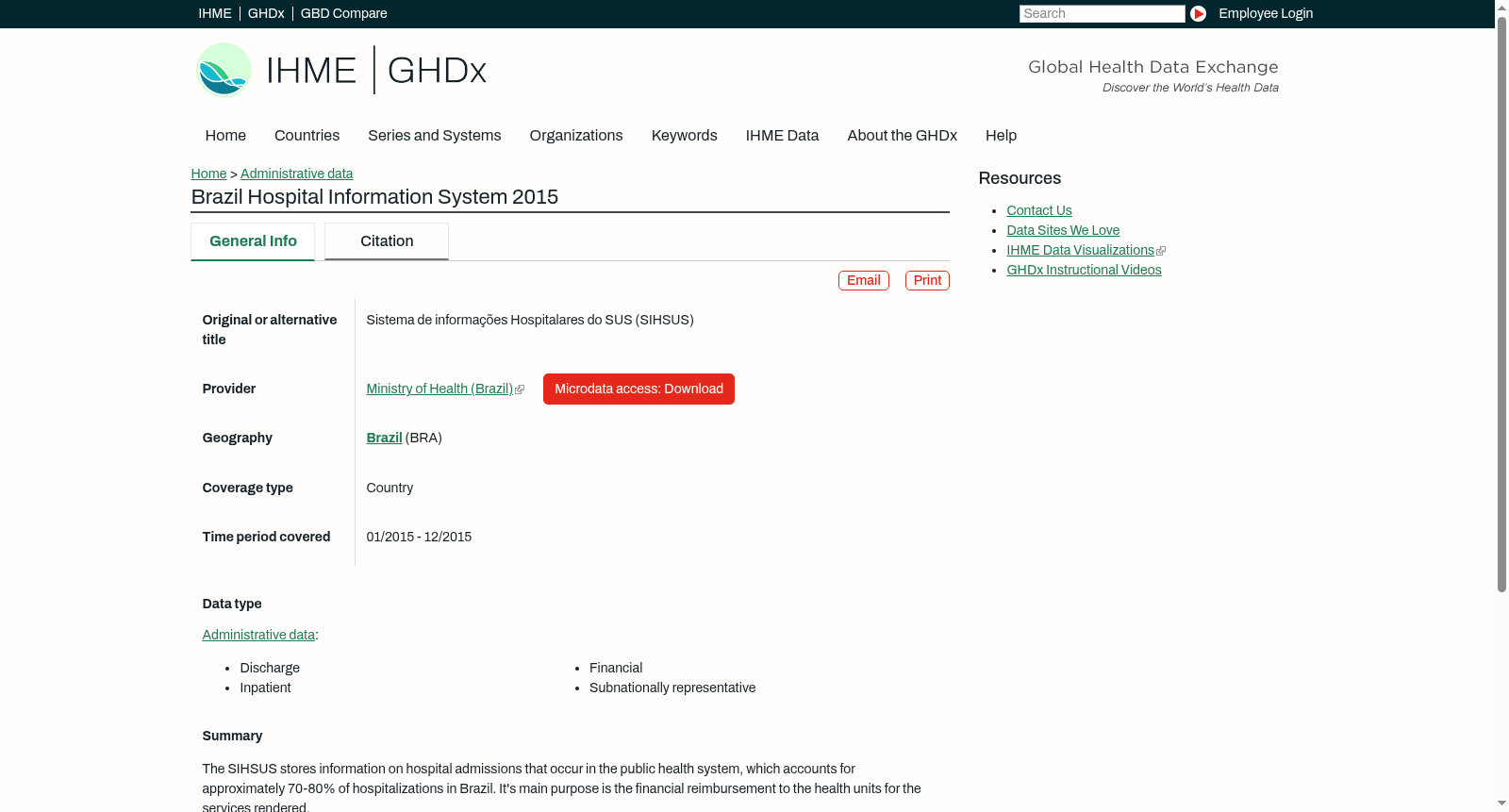Switch to the Citation tab
The width and height of the screenshot is (1509, 812).
click(x=387, y=241)
